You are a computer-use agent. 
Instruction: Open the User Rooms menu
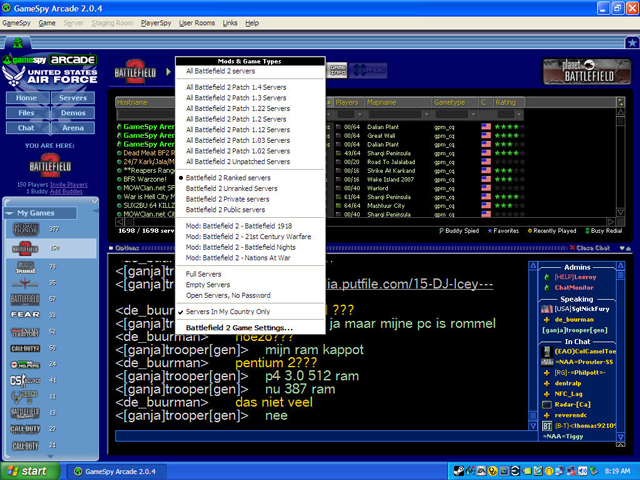click(x=197, y=23)
